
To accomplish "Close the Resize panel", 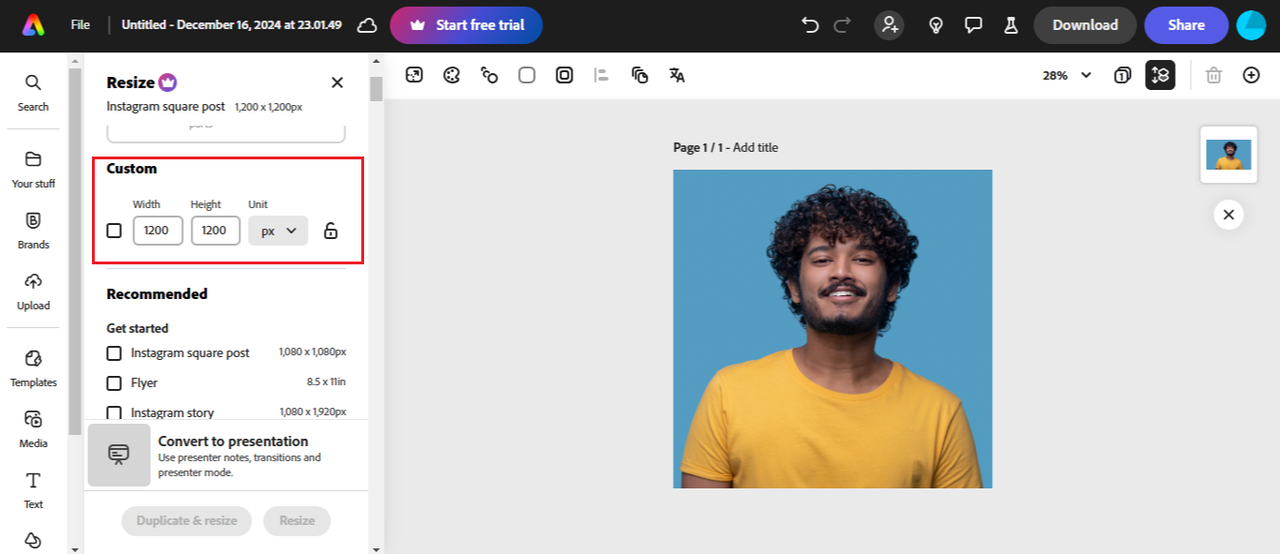I will click(x=337, y=83).
